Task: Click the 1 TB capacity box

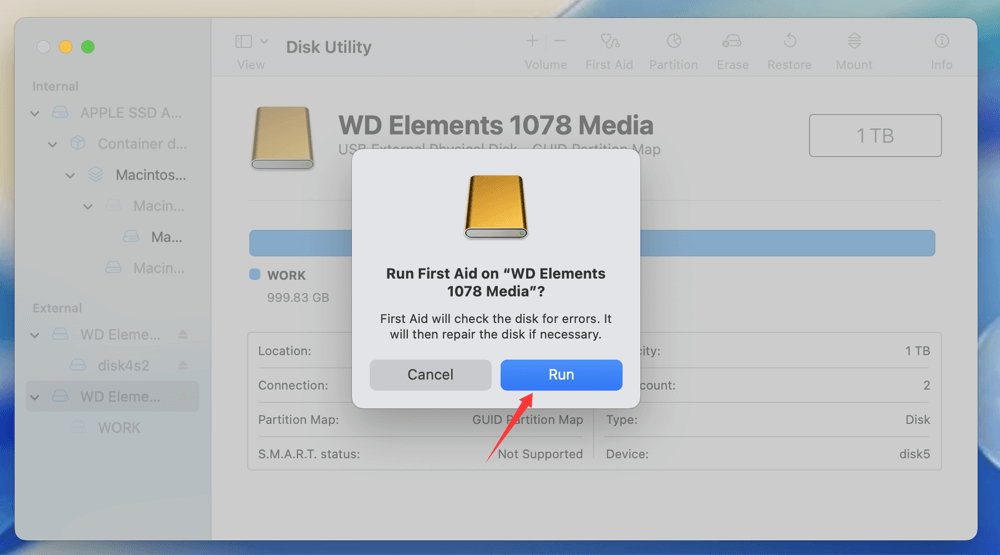Action: coord(875,135)
